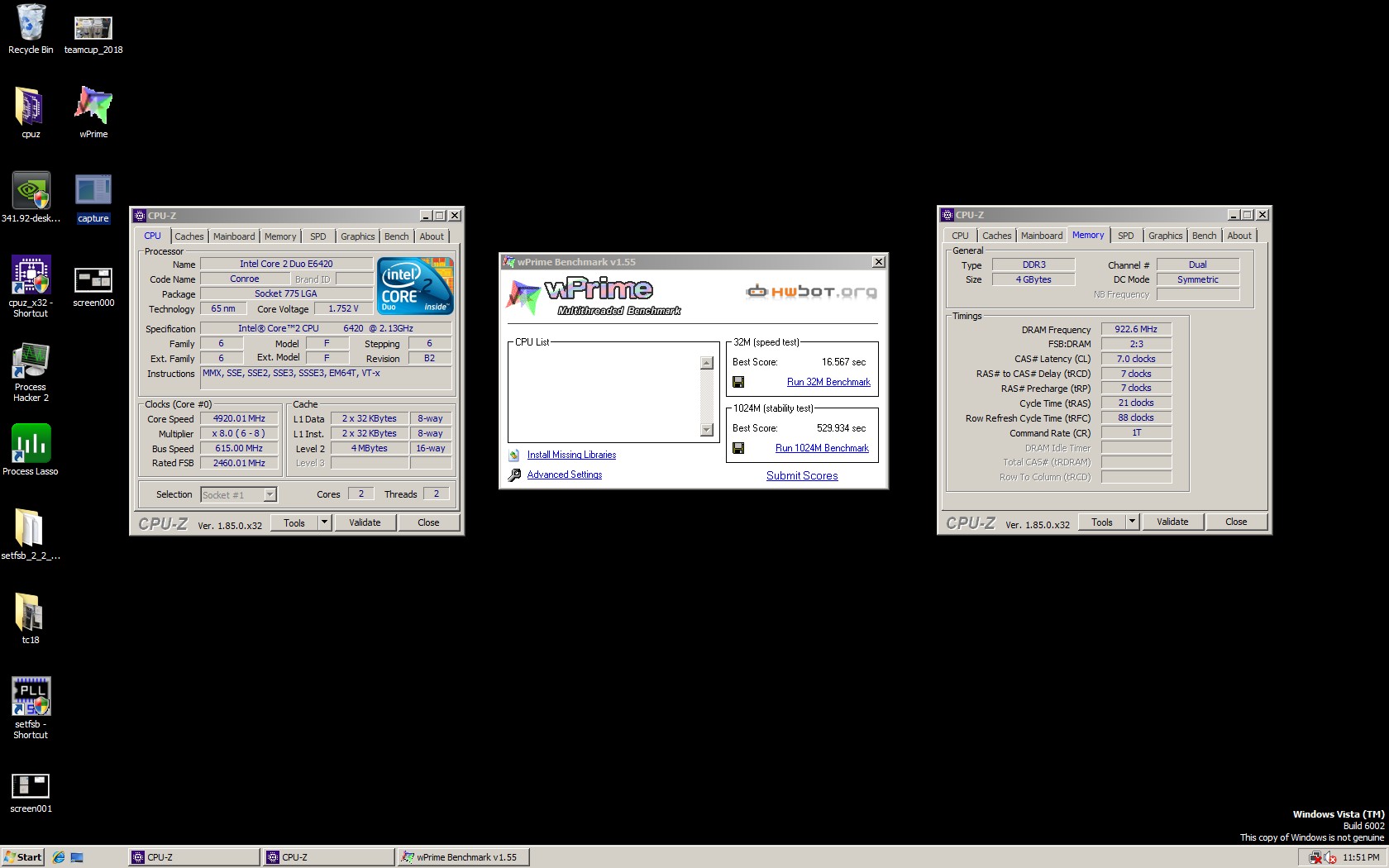Launch the setfsb Shortcut PLL icon
Screen dimensions: 1389x868
(x=31, y=697)
